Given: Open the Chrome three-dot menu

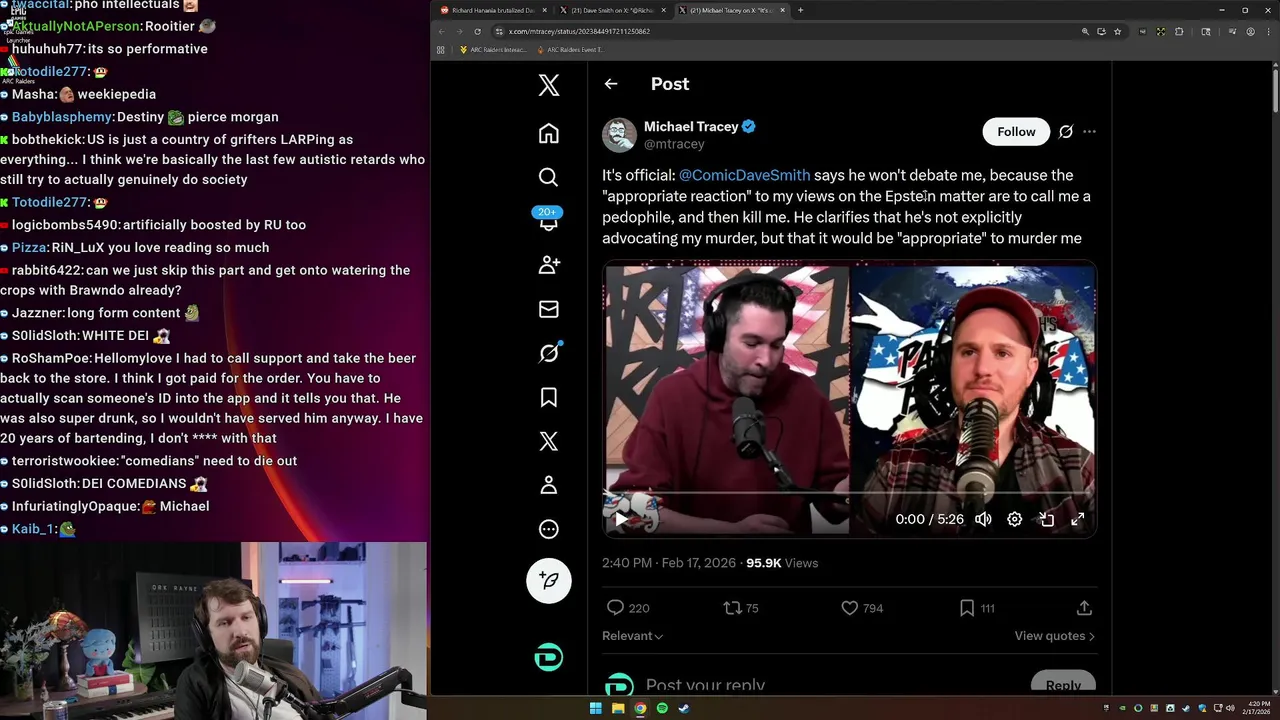Looking at the screenshot, I should click(x=1269, y=31).
